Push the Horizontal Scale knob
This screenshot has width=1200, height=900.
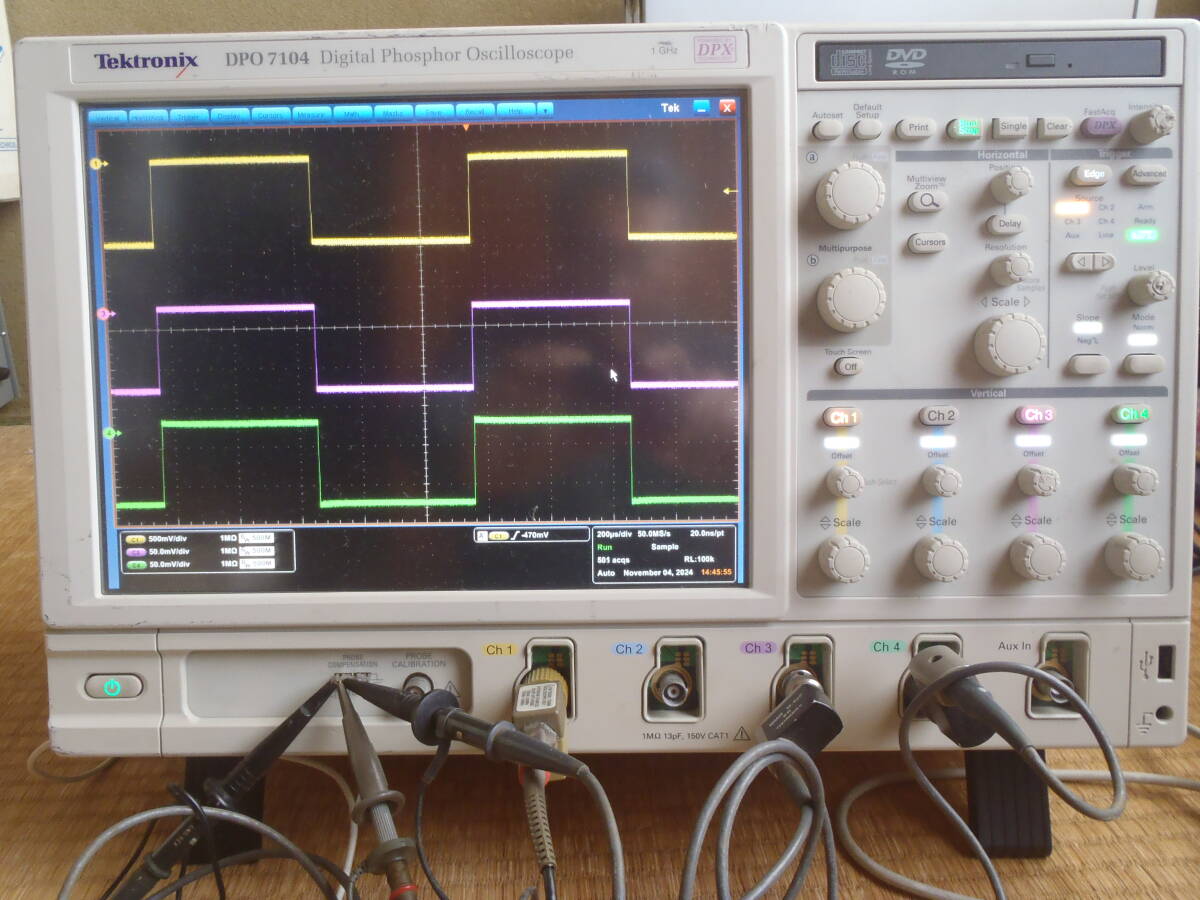point(1010,343)
